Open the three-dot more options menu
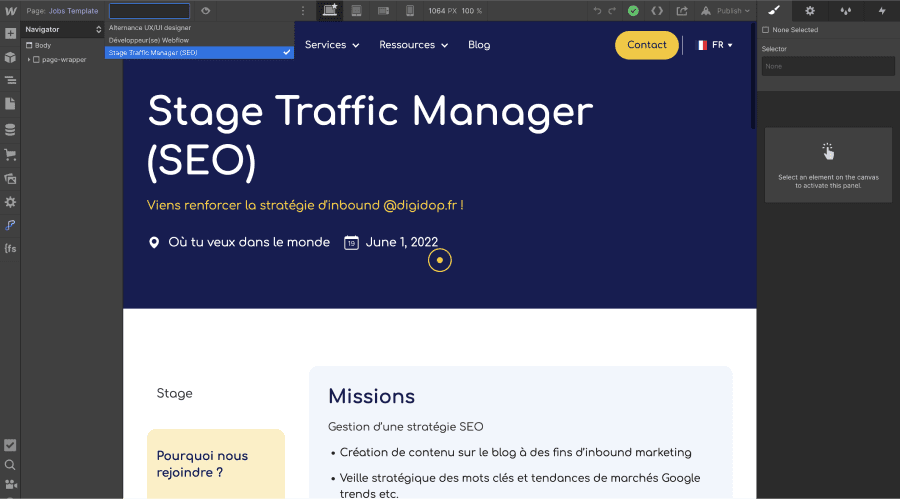900x499 pixels. coord(303,10)
